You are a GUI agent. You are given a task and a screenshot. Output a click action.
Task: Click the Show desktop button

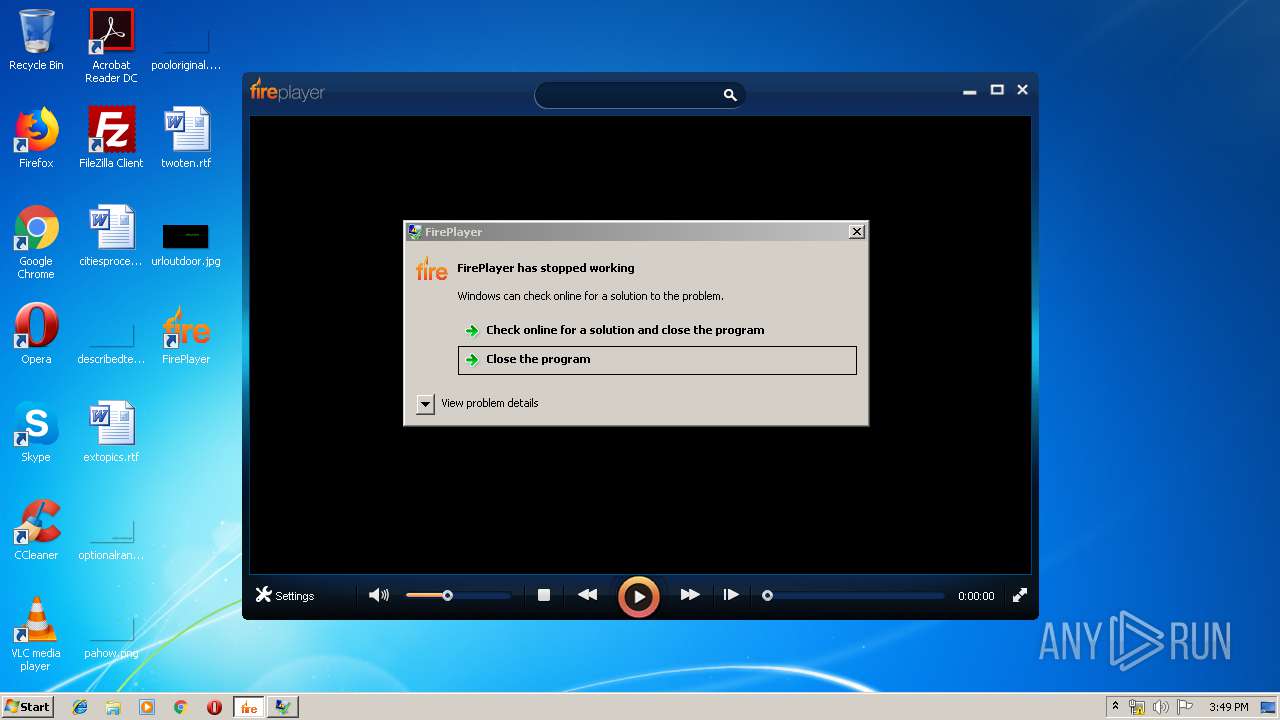(1269, 707)
